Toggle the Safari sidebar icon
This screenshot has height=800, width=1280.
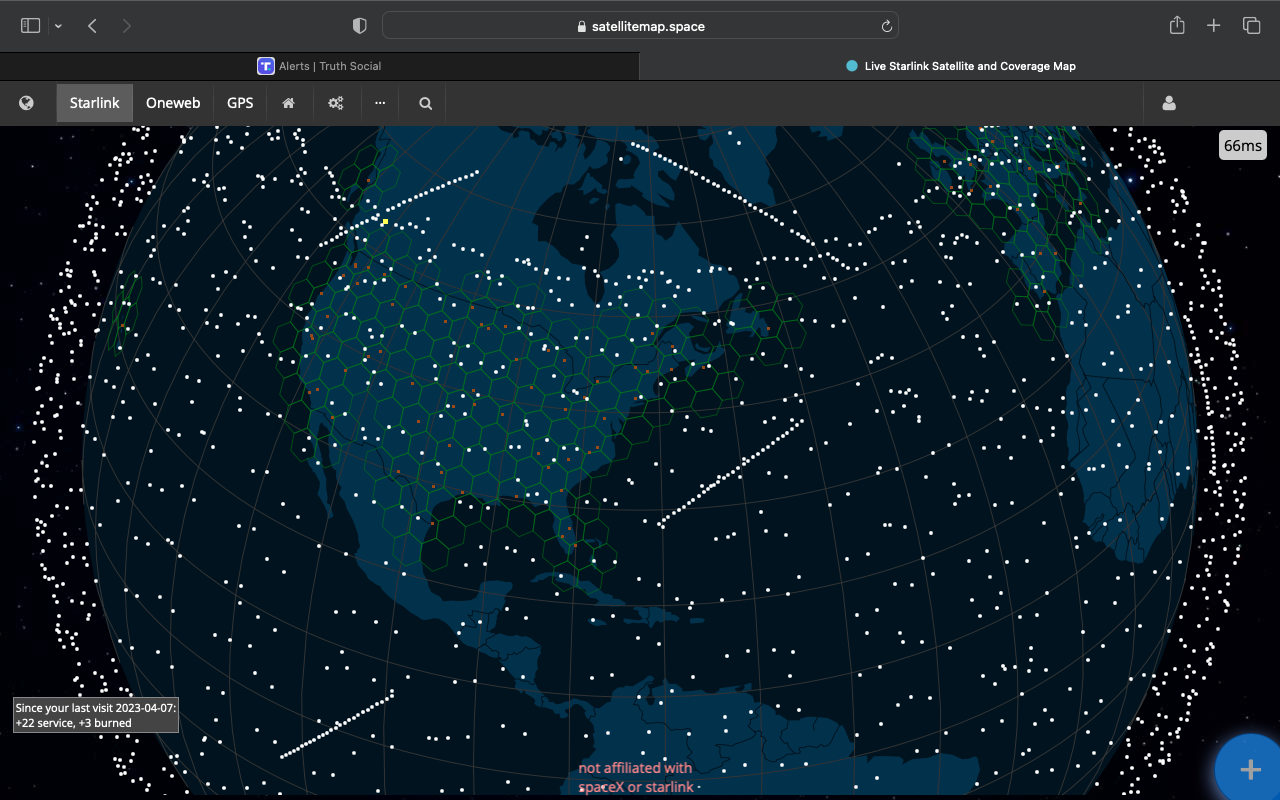click(x=30, y=26)
